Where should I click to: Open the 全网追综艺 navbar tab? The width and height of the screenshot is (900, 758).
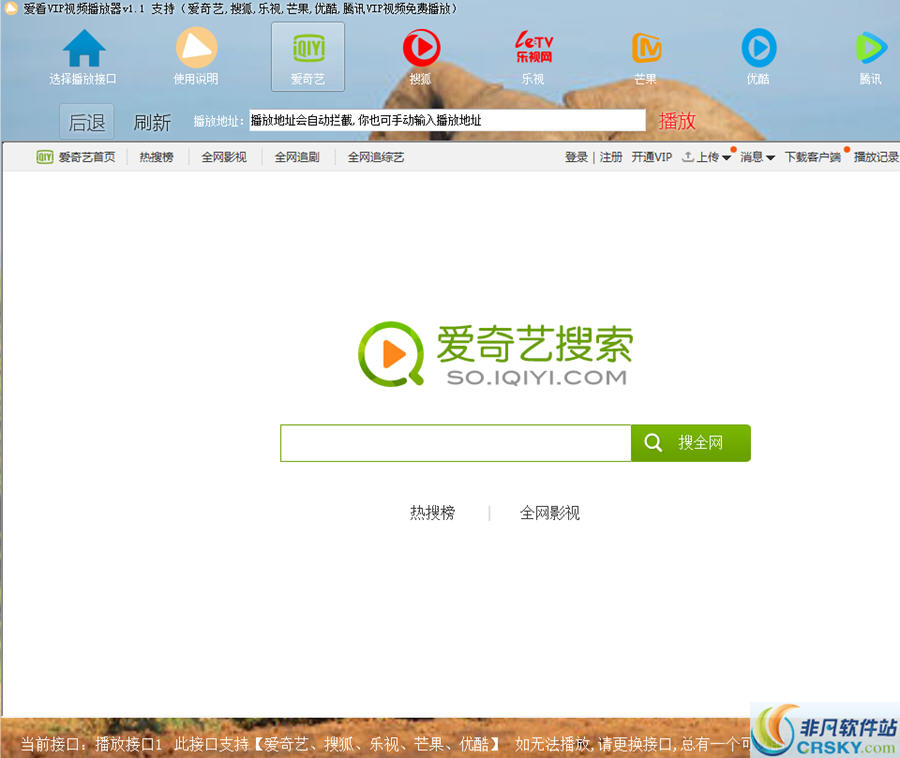tap(376, 157)
